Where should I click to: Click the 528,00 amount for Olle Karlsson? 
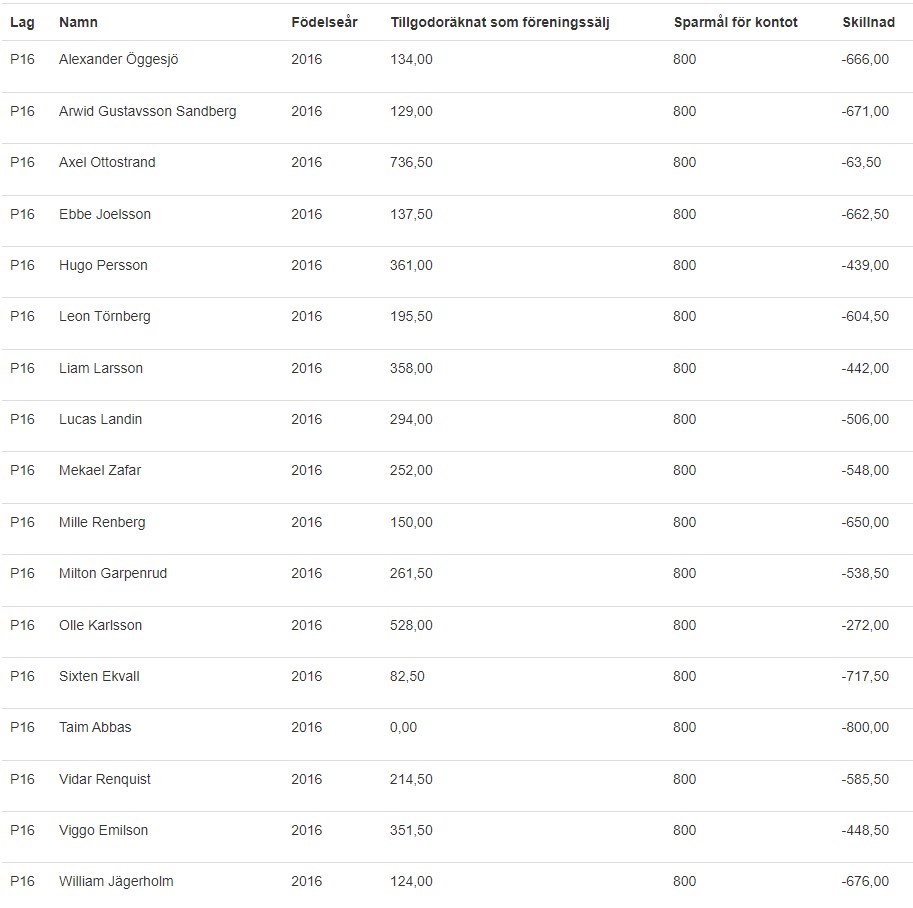(411, 625)
